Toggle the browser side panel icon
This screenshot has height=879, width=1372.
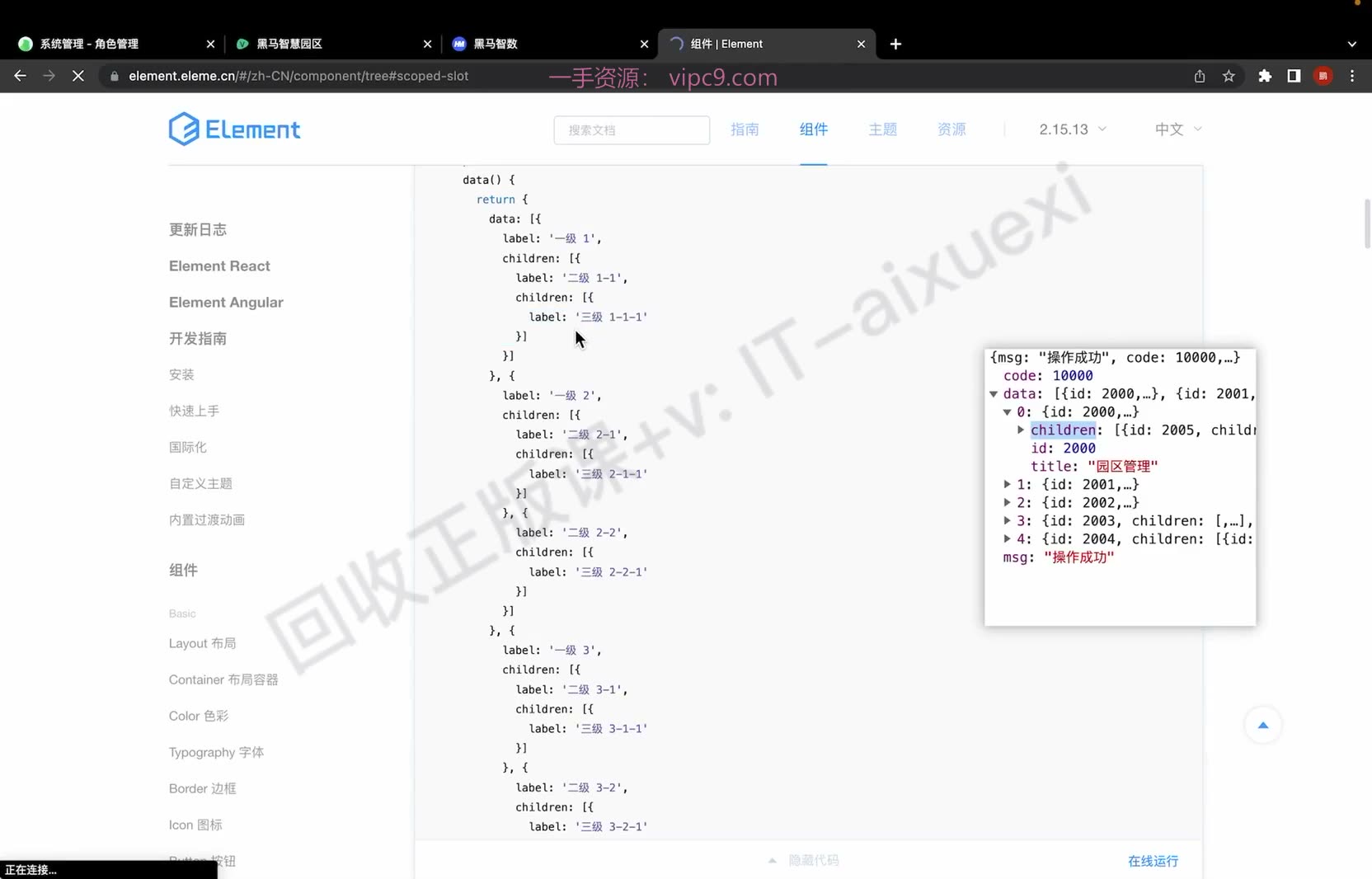coord(1294,76)
